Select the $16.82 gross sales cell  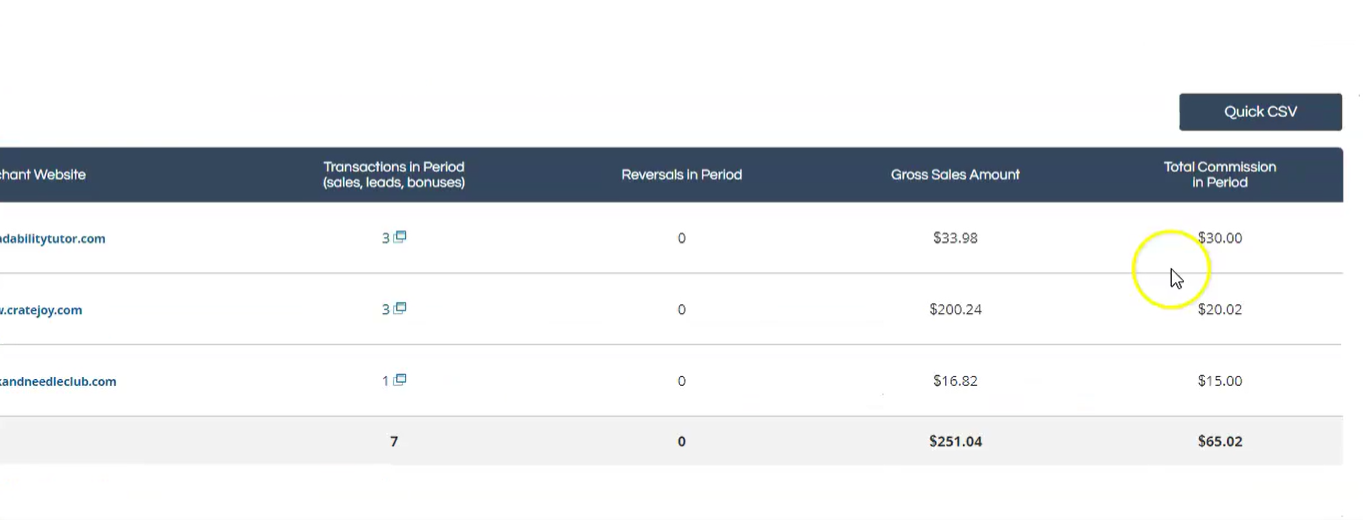point(955,381)
